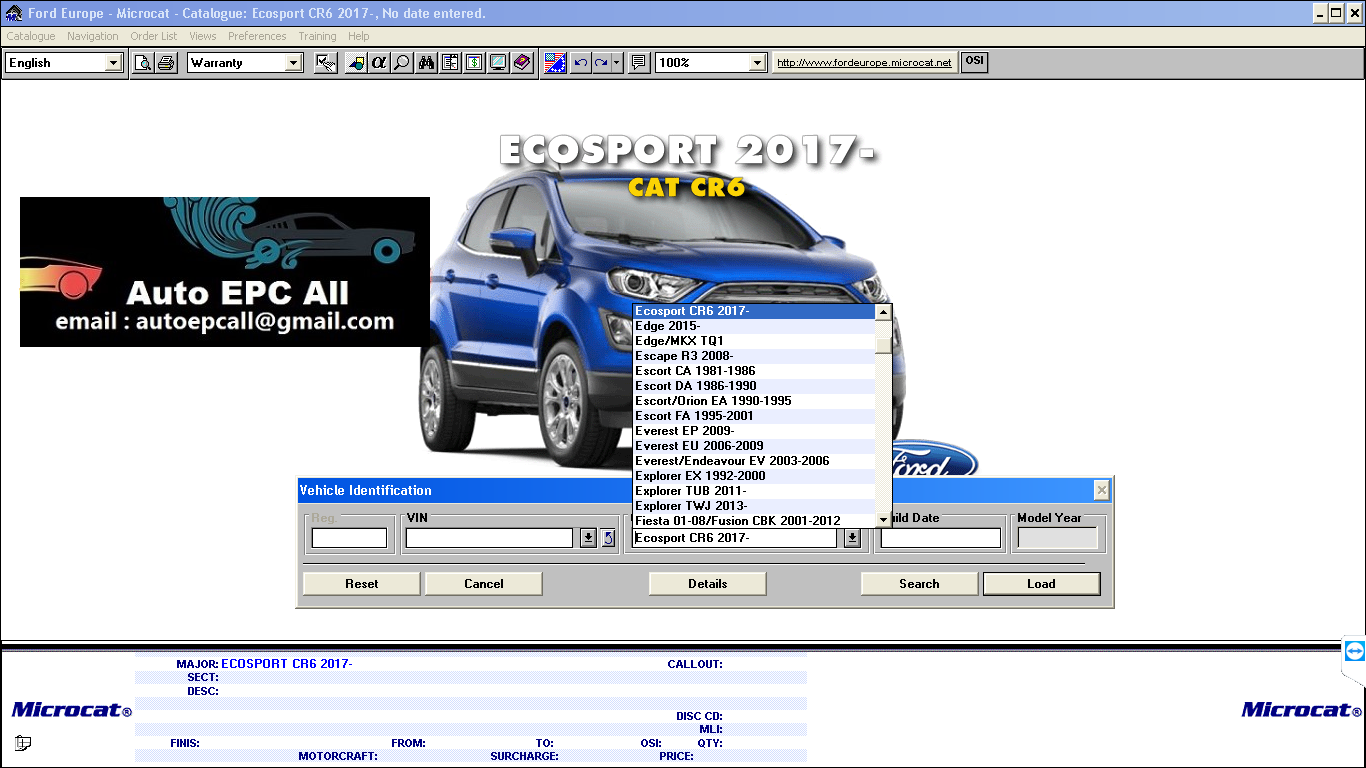Image resolution: width=1366 pixels, height=768 pixels.
Task: Click the VIN refresh arrow icon
Action: click(x=608, y=538)
